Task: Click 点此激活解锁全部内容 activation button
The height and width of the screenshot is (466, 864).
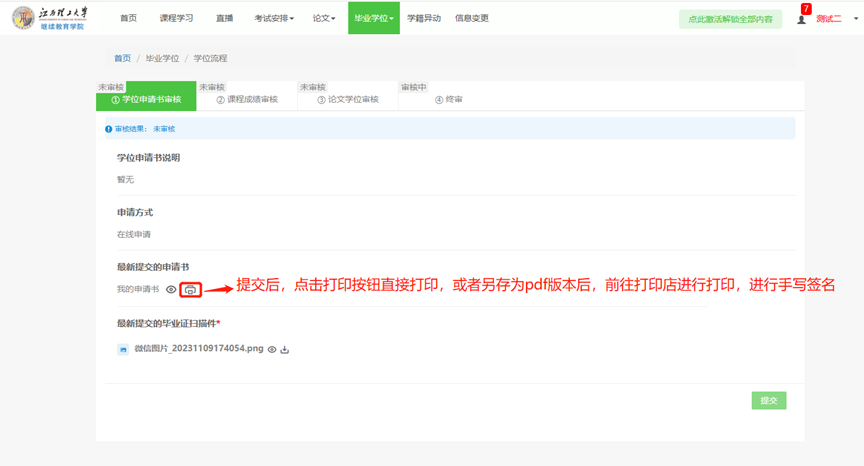Action: [730, 19]
